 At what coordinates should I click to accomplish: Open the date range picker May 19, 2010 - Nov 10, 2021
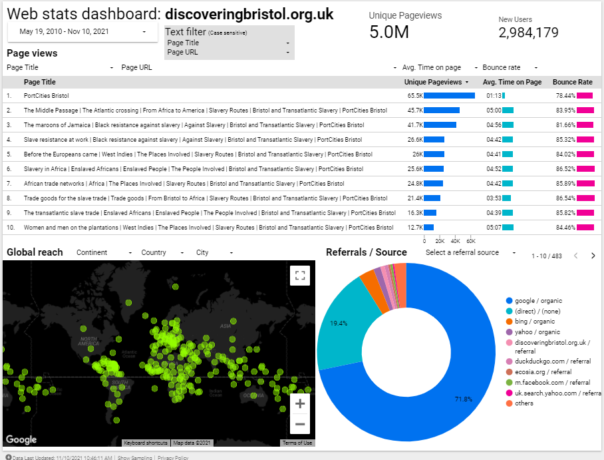pyautogui.click(x=82, y=32)
